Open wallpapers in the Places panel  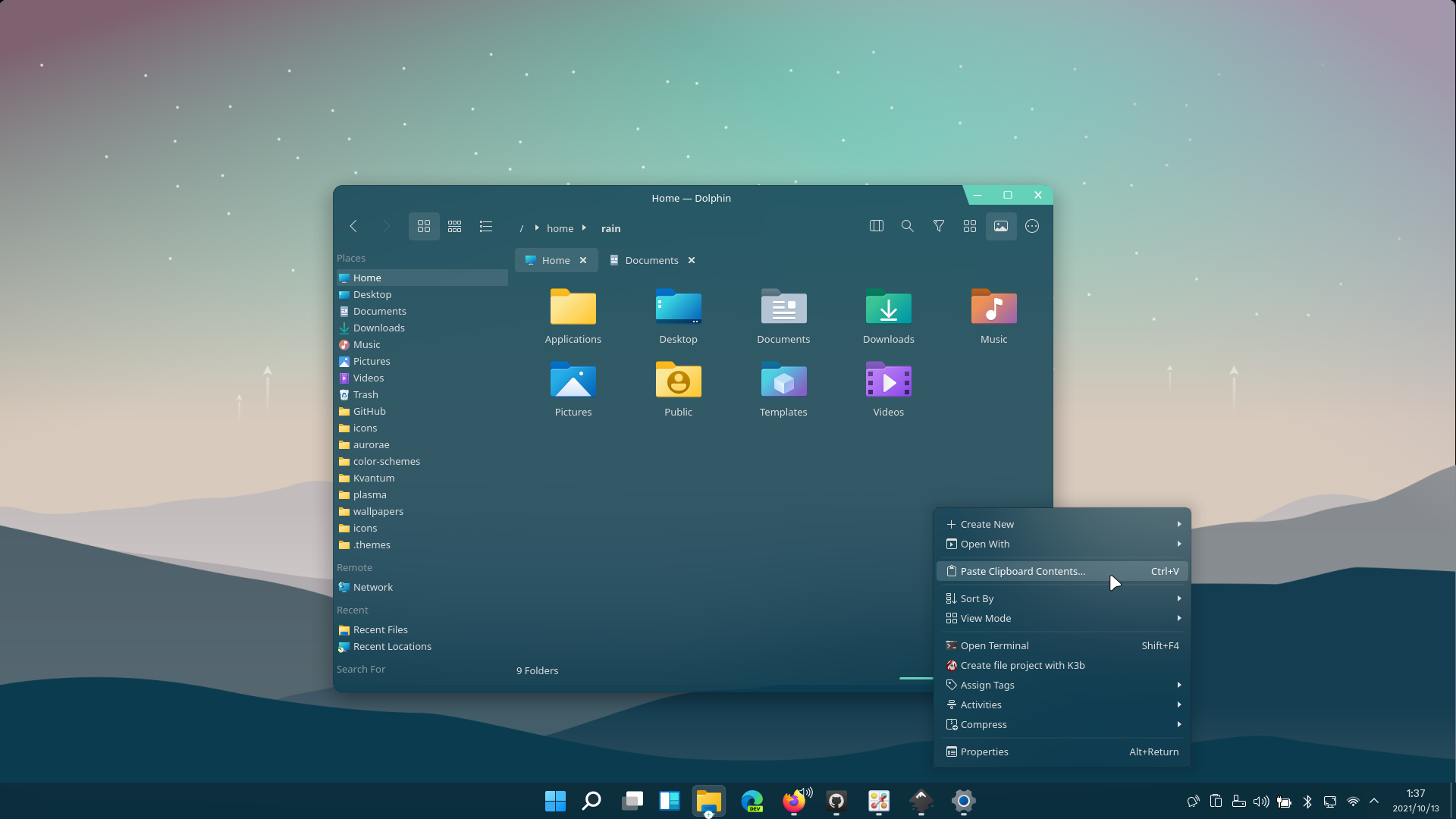pyautogui.click(x=422, y=512)
